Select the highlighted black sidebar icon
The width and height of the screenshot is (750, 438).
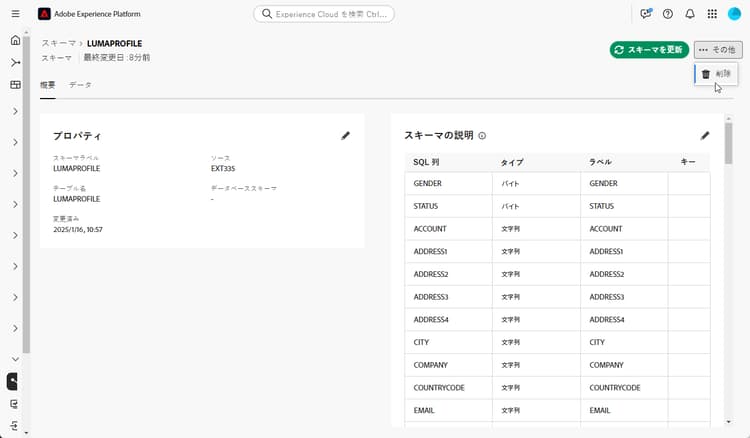click(x=12, y=382)
